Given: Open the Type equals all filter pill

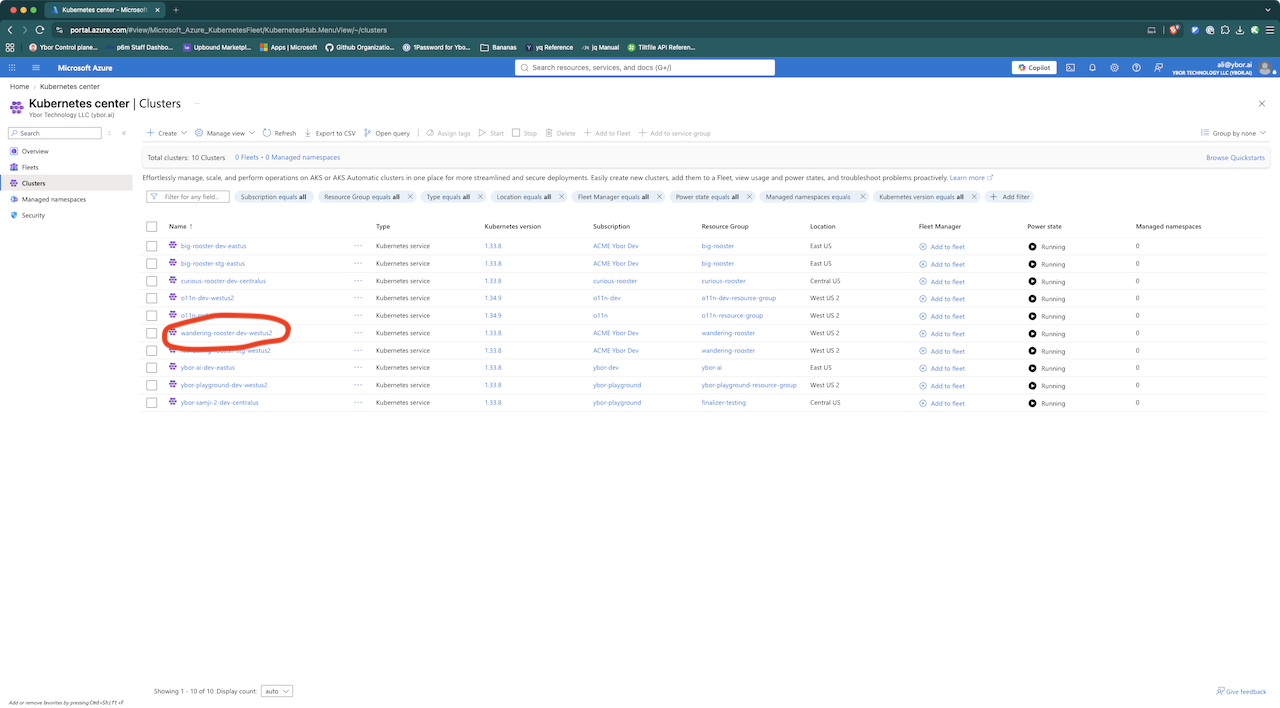Looking at the screenshot, I should (448, 197).
